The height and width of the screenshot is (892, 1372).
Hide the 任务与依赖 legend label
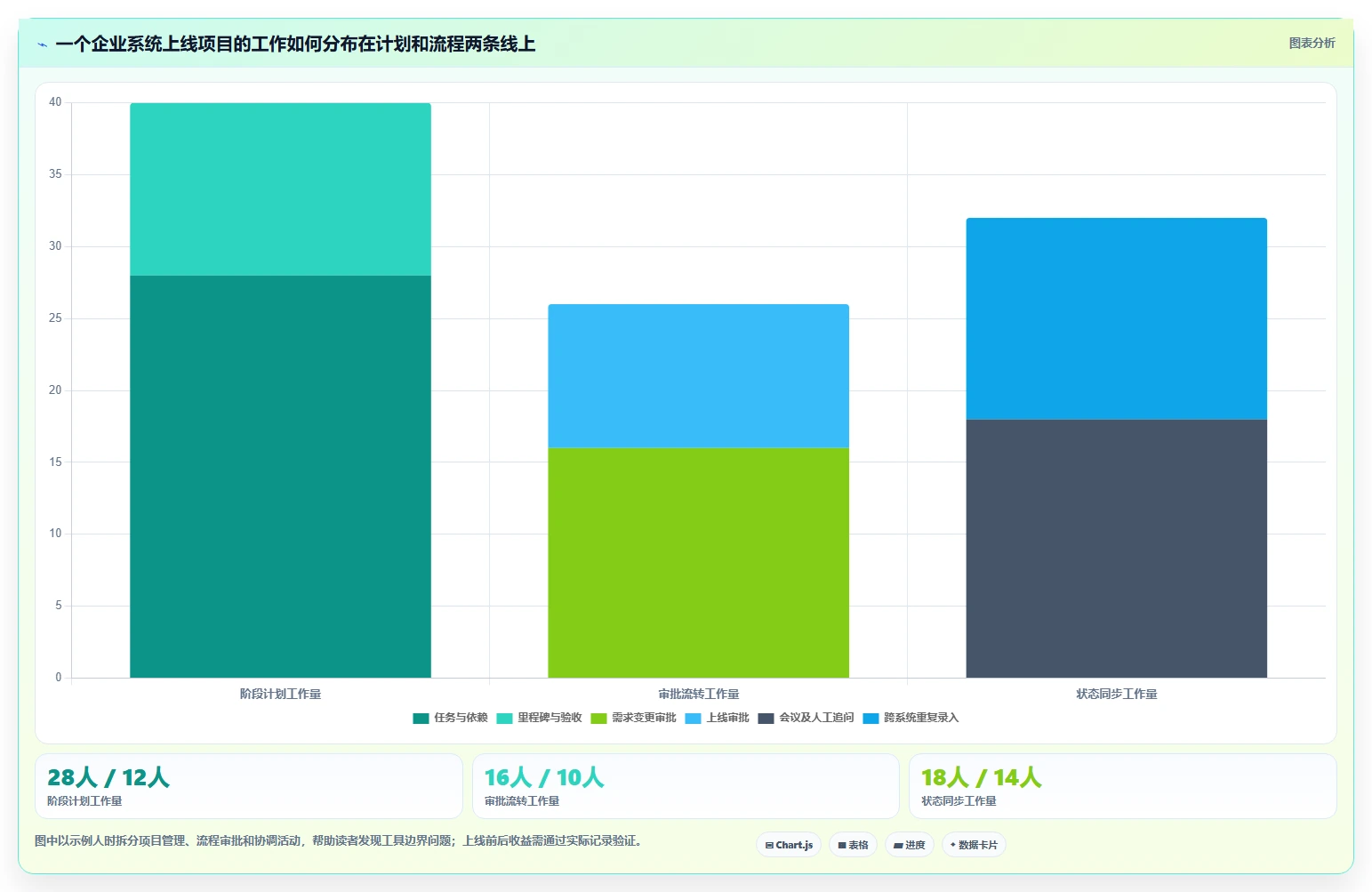(461, 718)
